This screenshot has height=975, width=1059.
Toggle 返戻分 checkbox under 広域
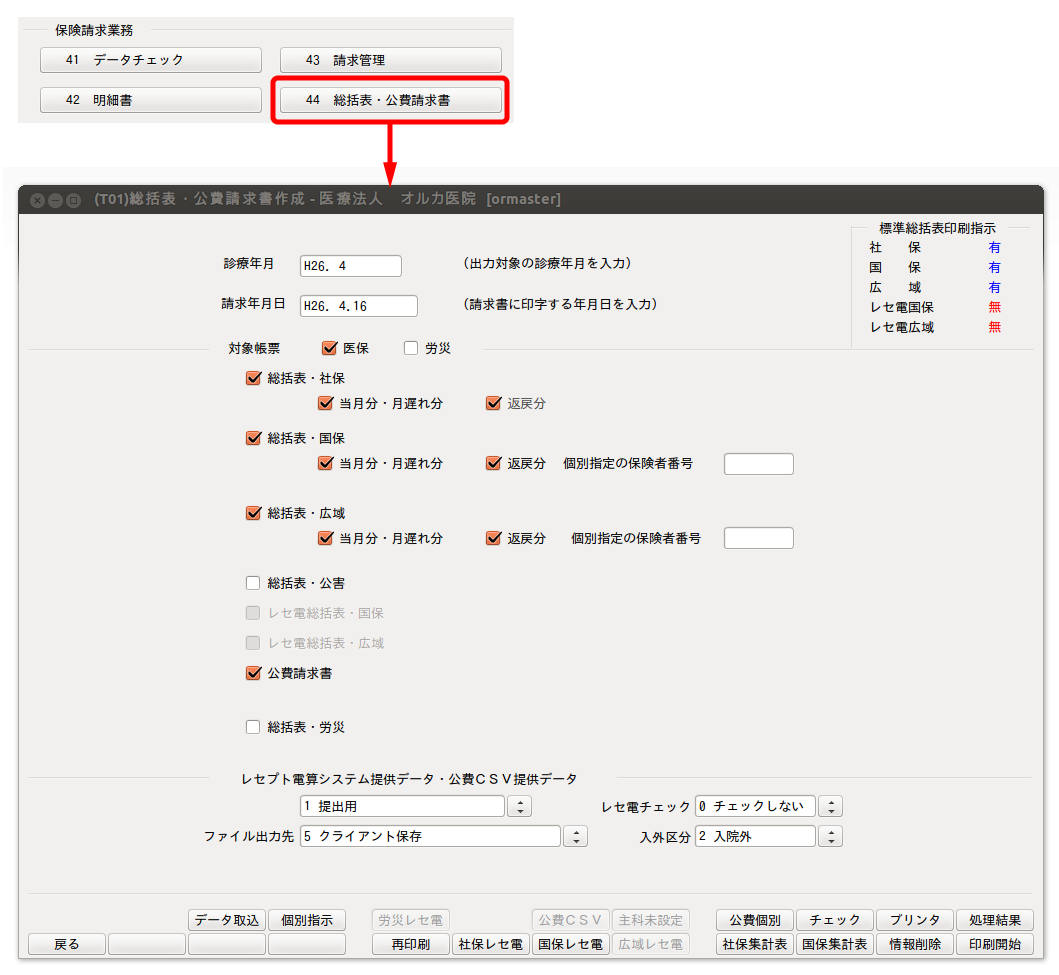click(494, 538)
